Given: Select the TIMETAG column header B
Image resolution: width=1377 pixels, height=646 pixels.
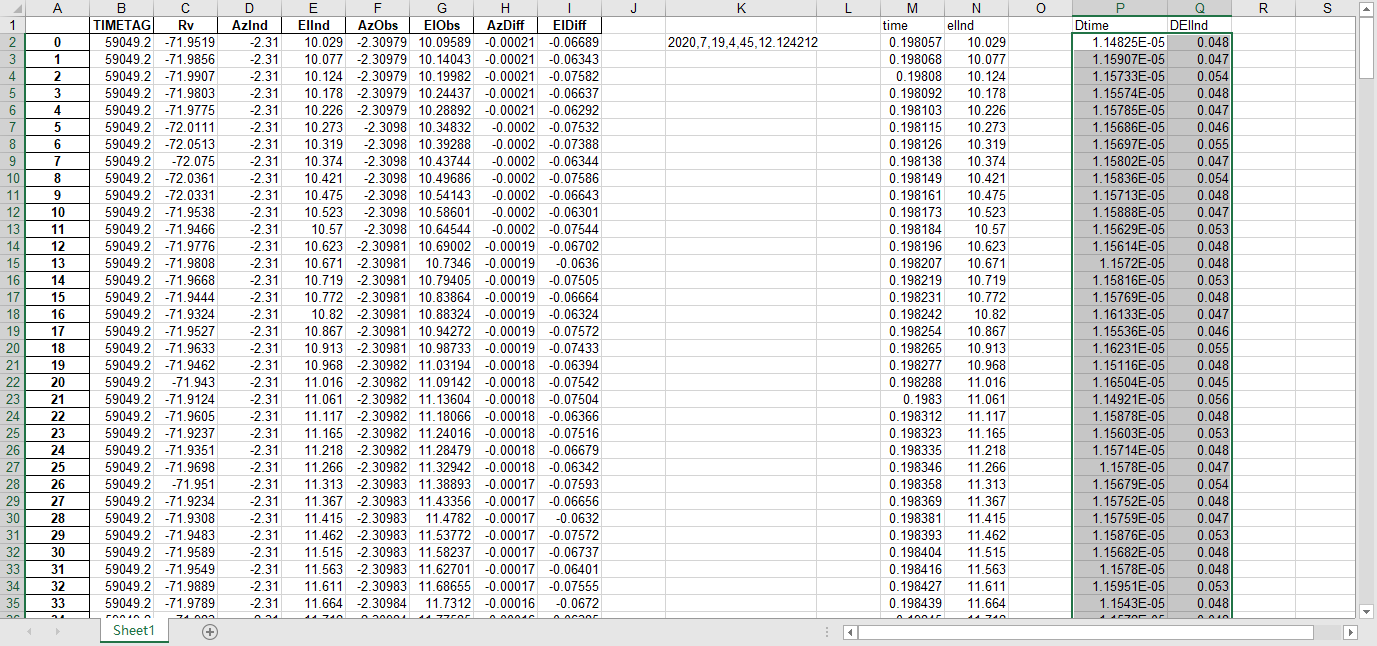Looking at the screenshot, I should (121, 9).
